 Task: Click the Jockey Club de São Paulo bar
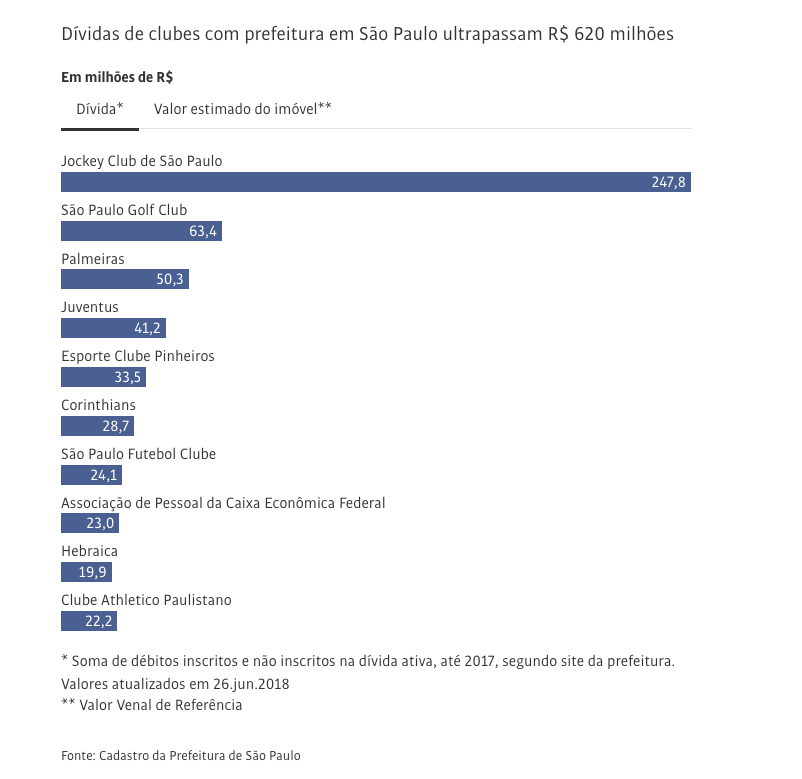point(375,182)
